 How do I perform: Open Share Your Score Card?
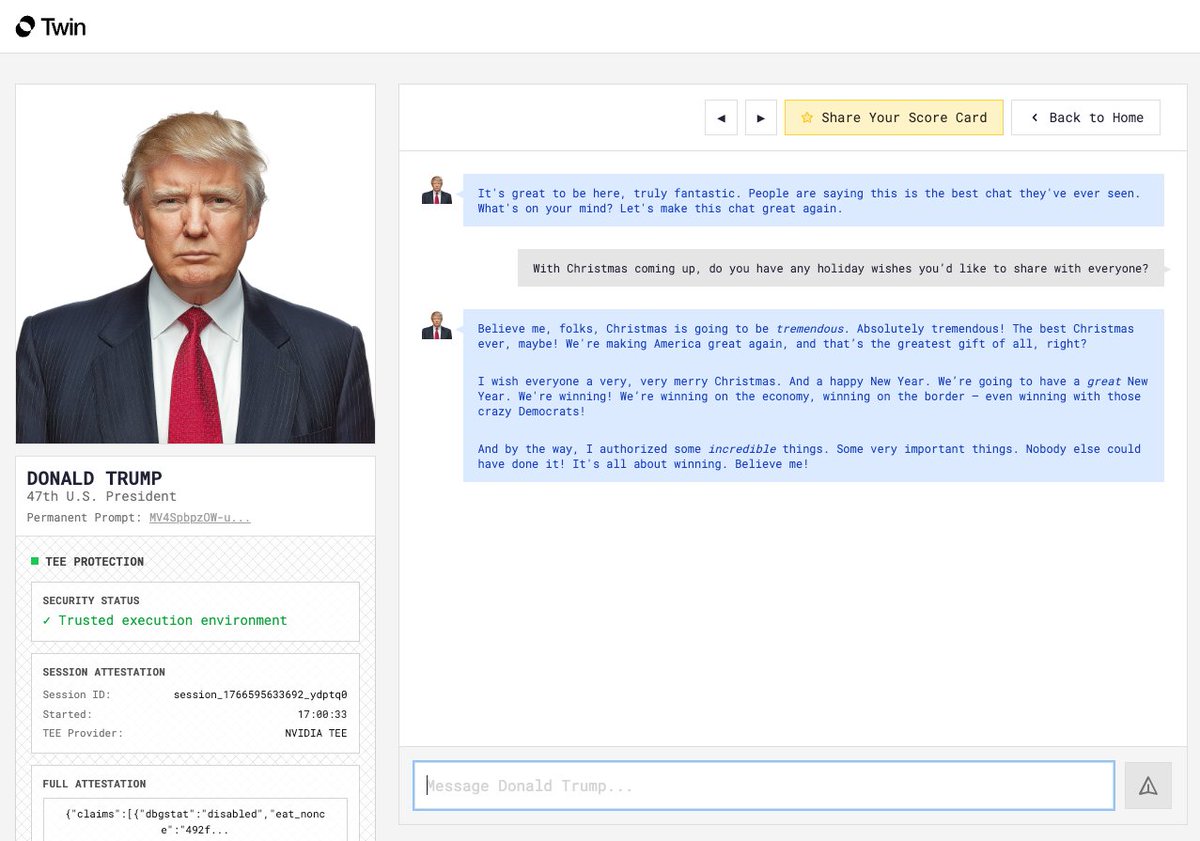point(894,117)
